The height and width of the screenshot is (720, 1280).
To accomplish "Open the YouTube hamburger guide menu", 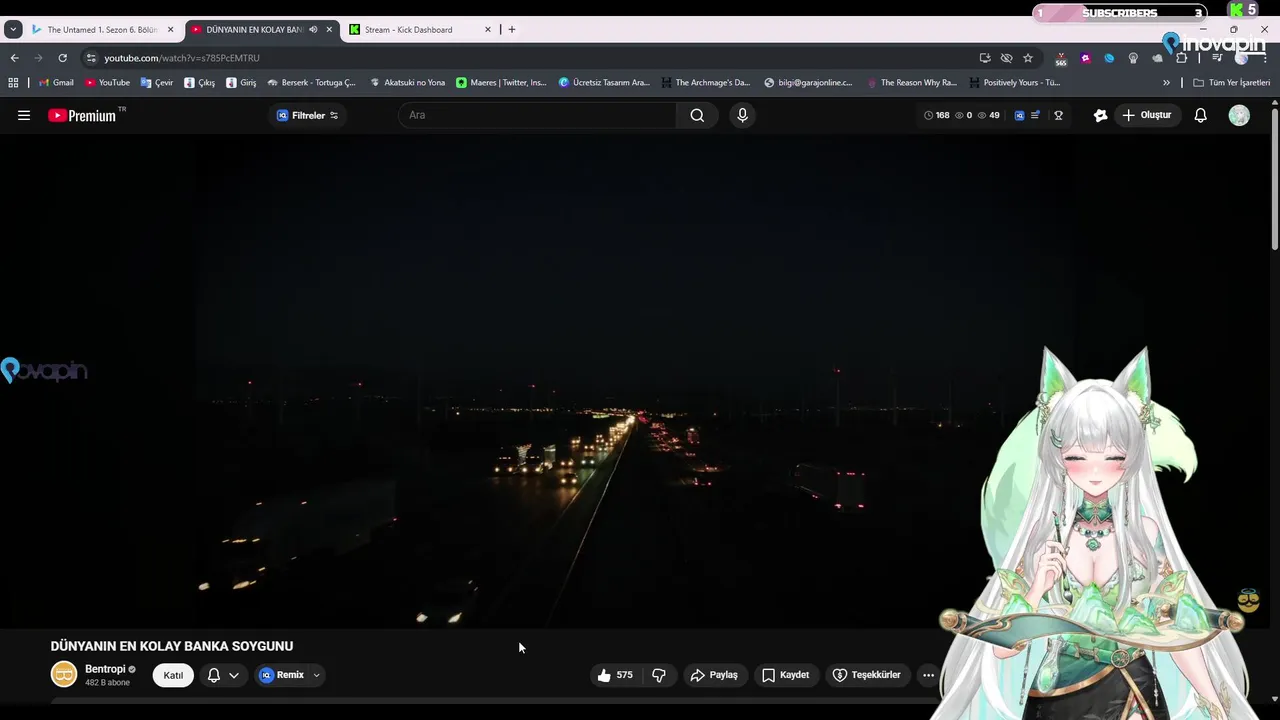I will point(24,115).
